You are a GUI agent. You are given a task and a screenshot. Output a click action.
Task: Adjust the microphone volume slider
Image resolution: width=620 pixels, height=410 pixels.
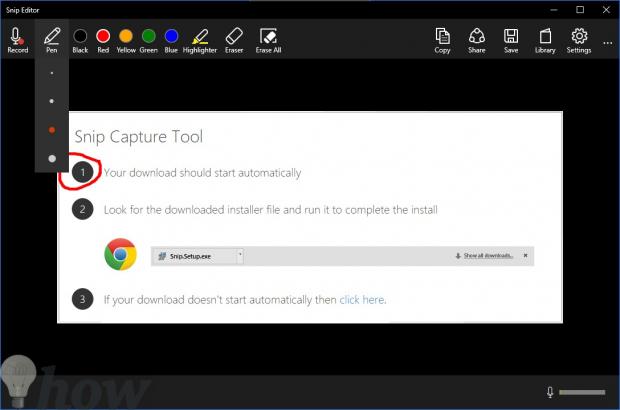[582, 392]
